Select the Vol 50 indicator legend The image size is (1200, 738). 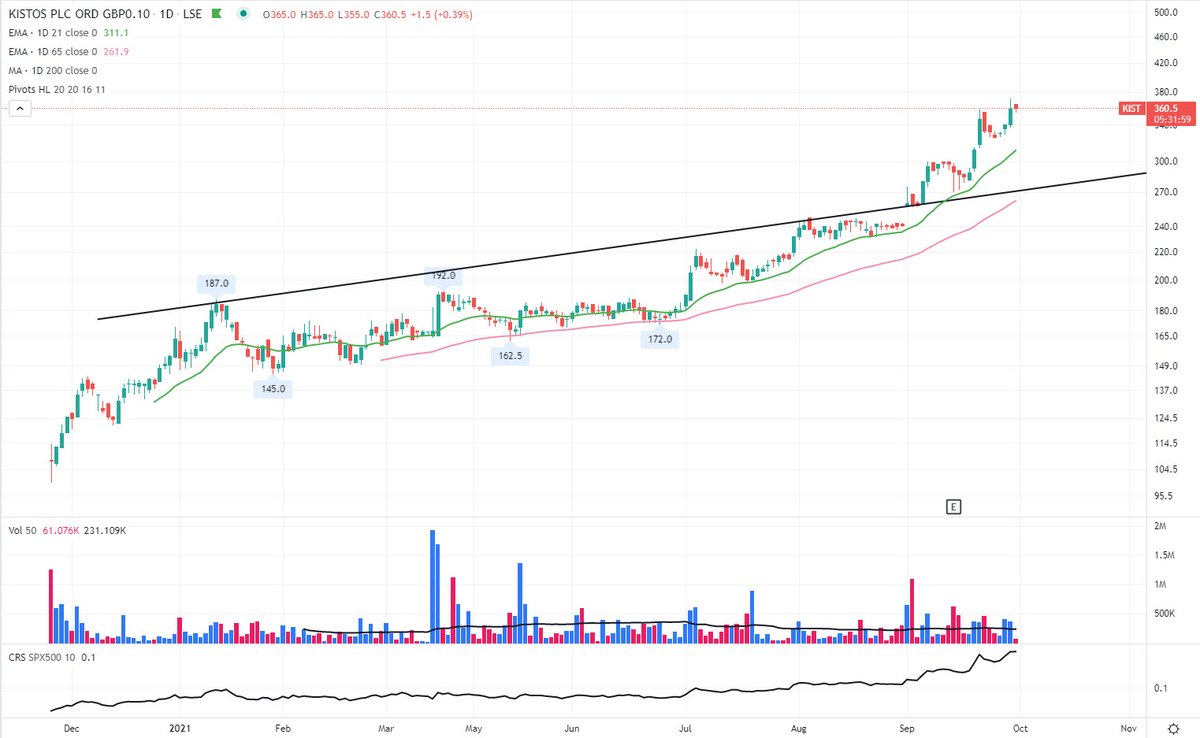pos(22,530)
